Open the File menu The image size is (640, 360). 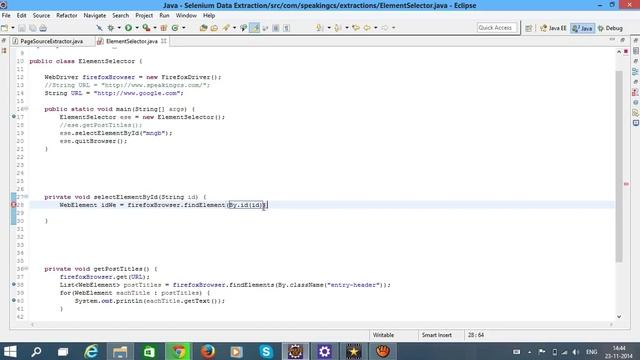coord(6,16)
